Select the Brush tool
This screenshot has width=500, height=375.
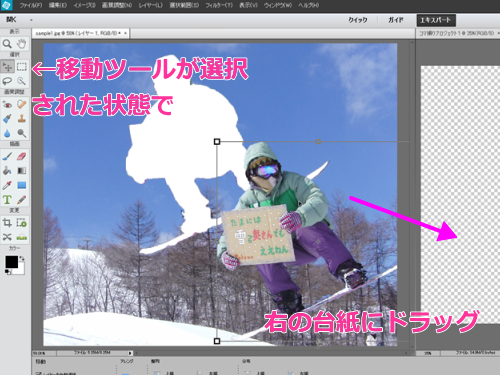[7, 156]
